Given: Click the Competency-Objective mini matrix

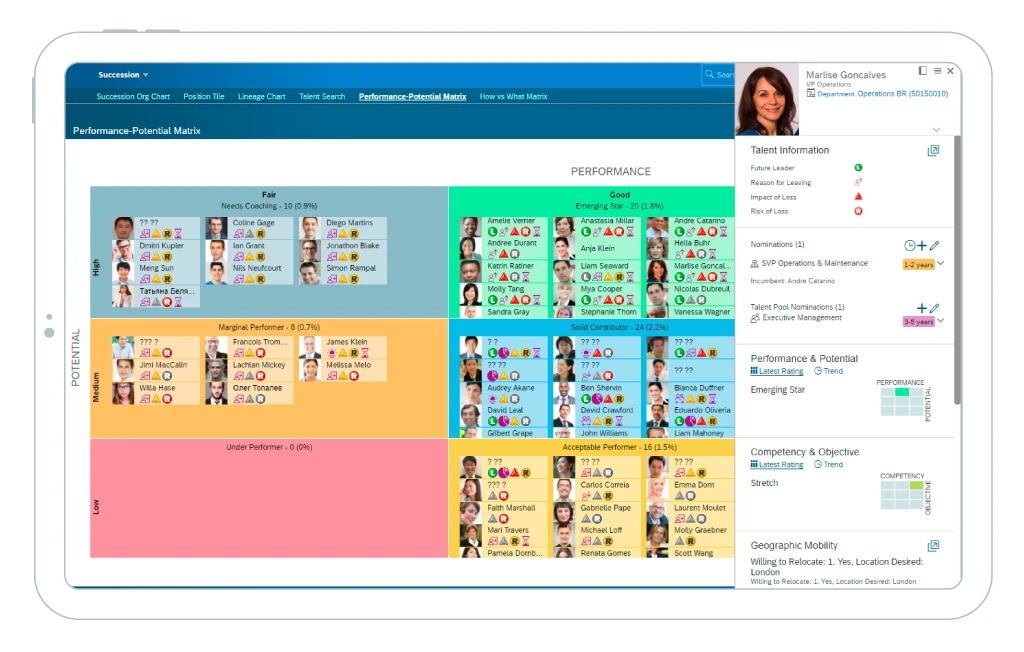Looking at the screenshot, I should (x=902, y=495).
